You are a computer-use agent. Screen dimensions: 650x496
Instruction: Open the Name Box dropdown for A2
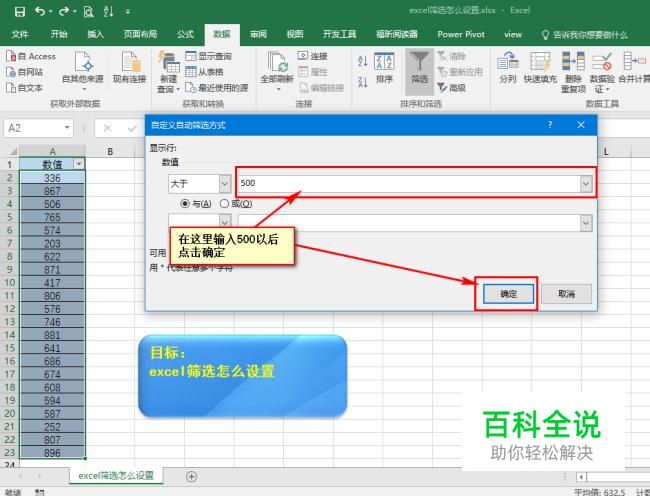[x=67, y=128]
